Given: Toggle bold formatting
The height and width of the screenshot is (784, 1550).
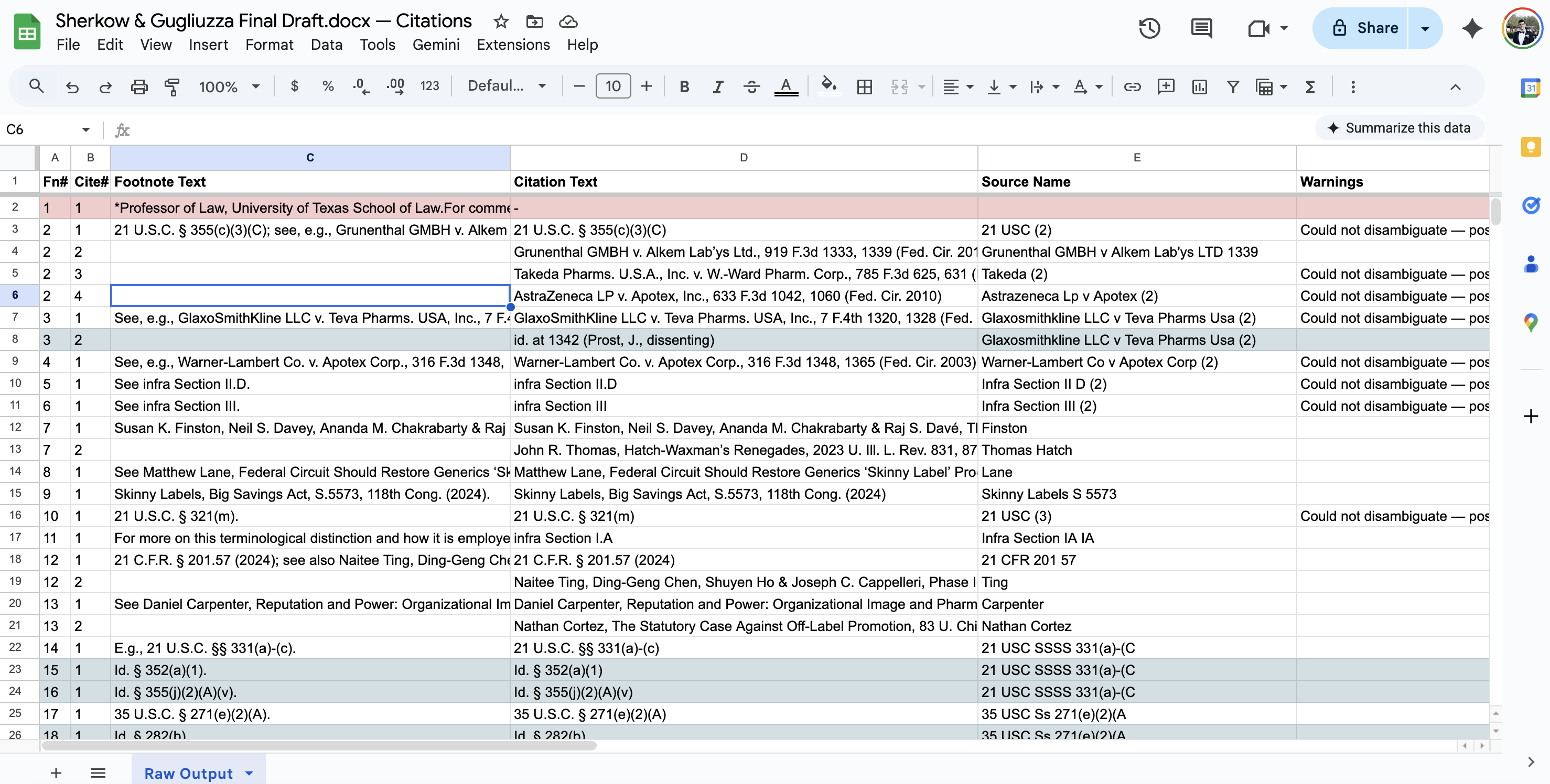Looking at the screenshot, I should pyautogui.click(x=684, y=86).
